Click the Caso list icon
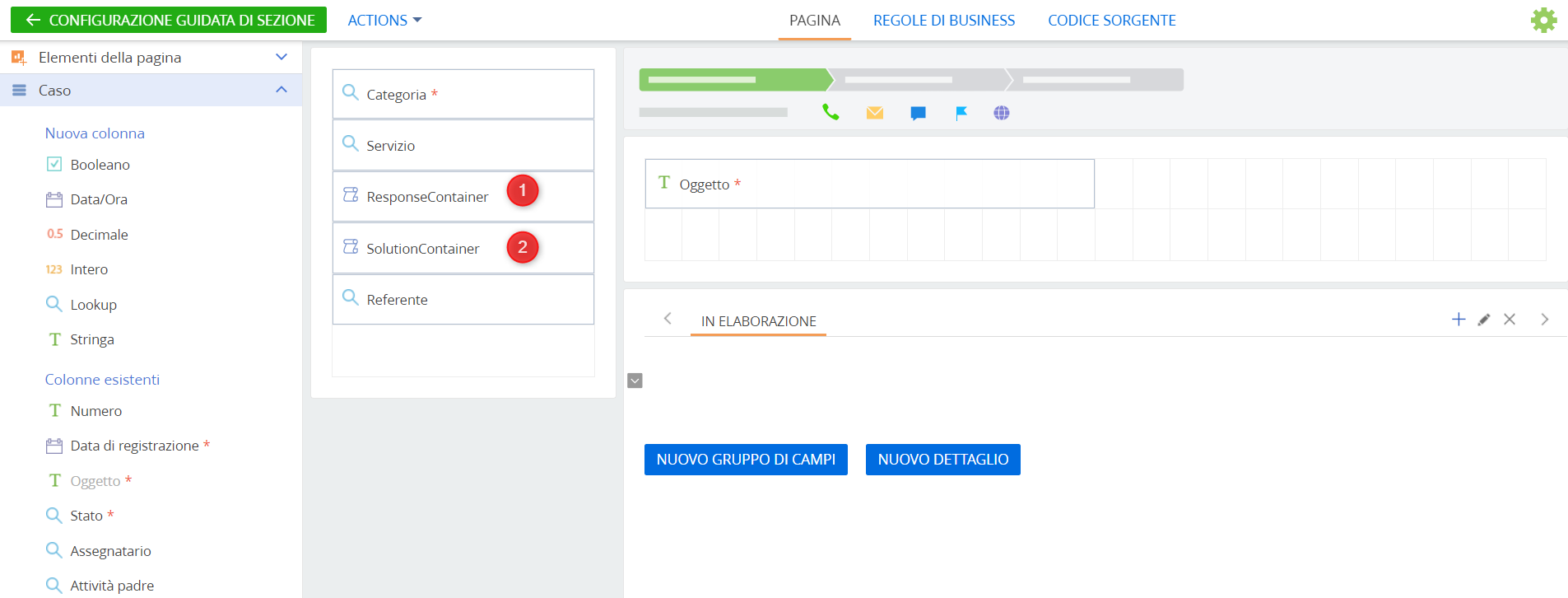The image size is (1568, 598). [19, 91]
